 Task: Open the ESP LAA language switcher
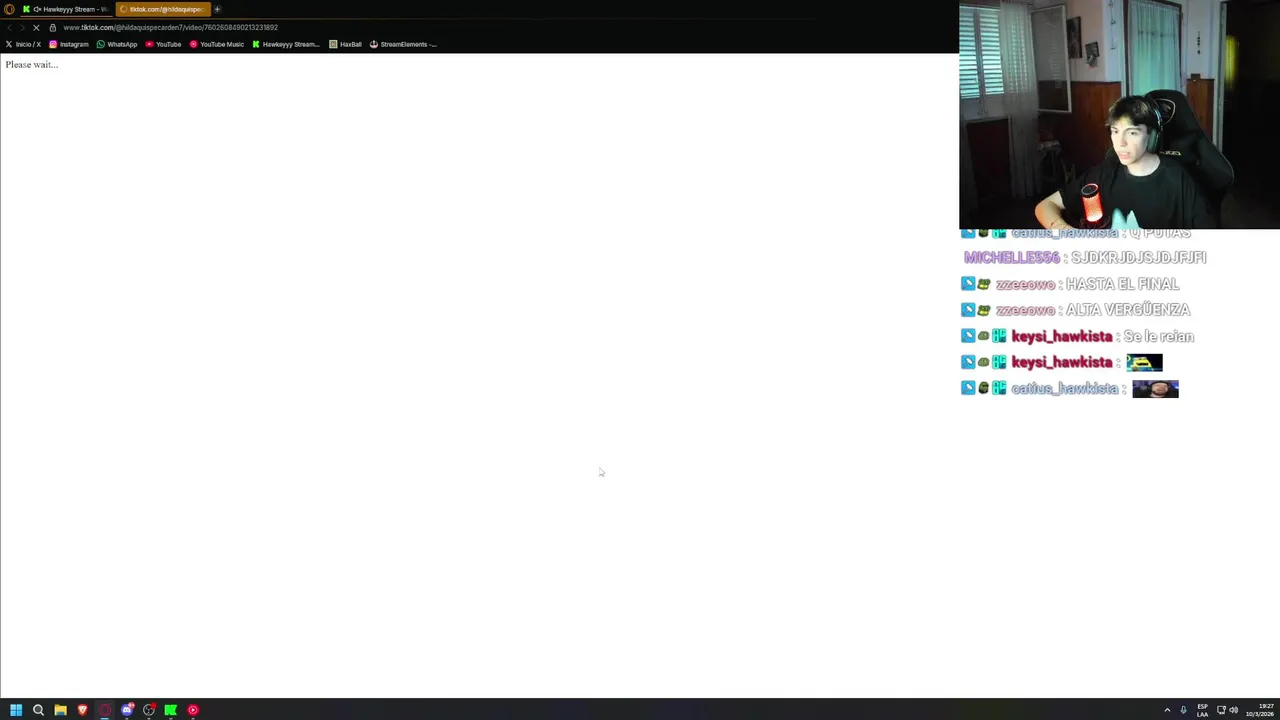tap(1202, 710)
